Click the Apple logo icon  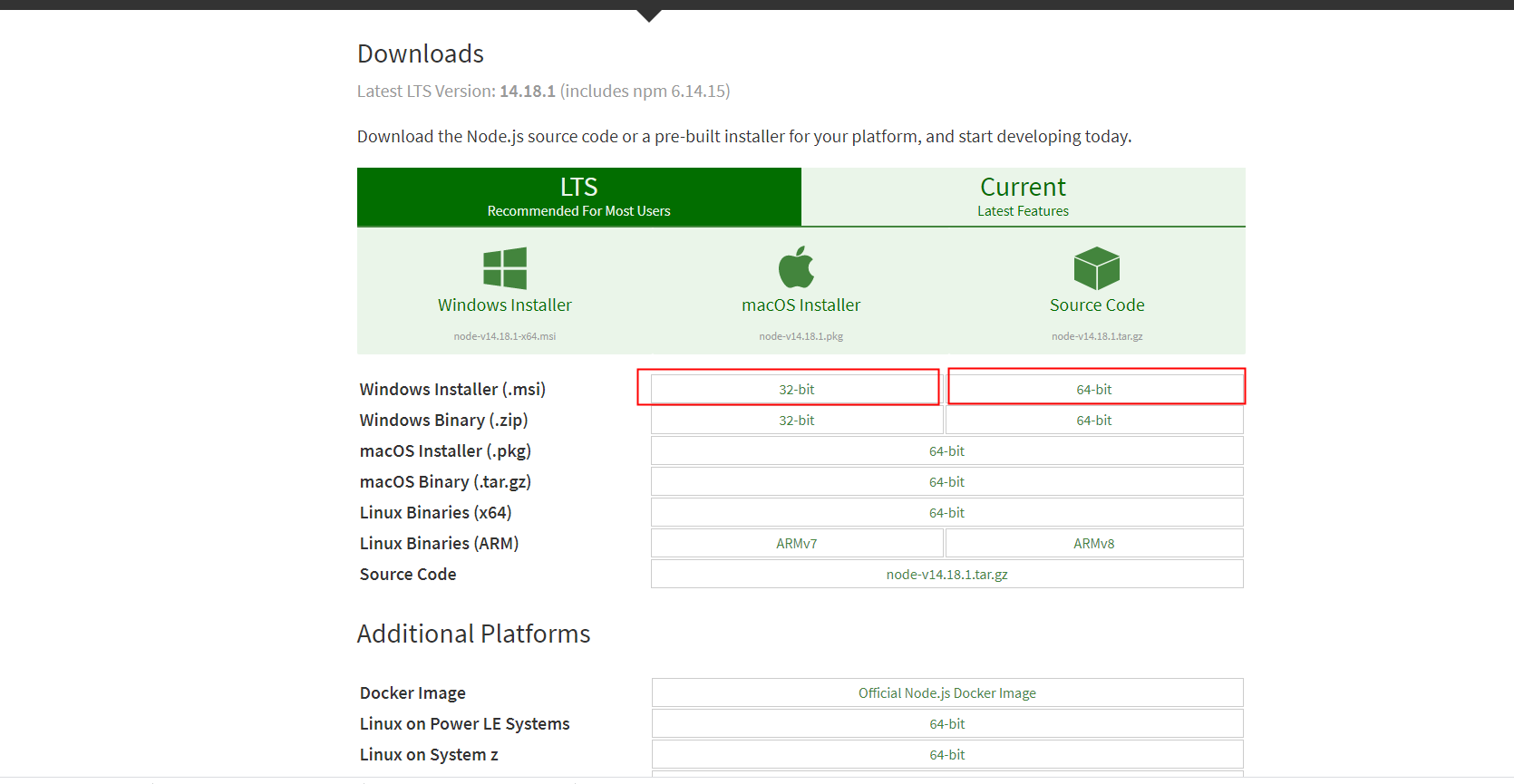[x=797, y=266]
